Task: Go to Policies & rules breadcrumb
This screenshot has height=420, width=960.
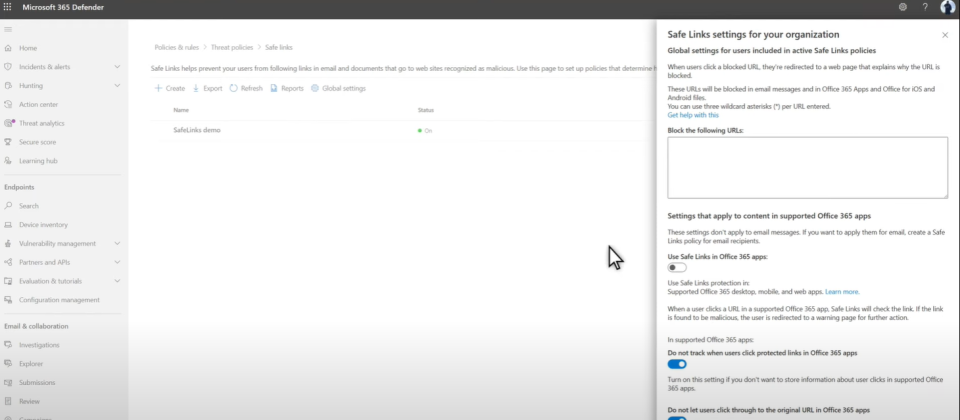Action: pyautogui.click(x=177, y=47)
